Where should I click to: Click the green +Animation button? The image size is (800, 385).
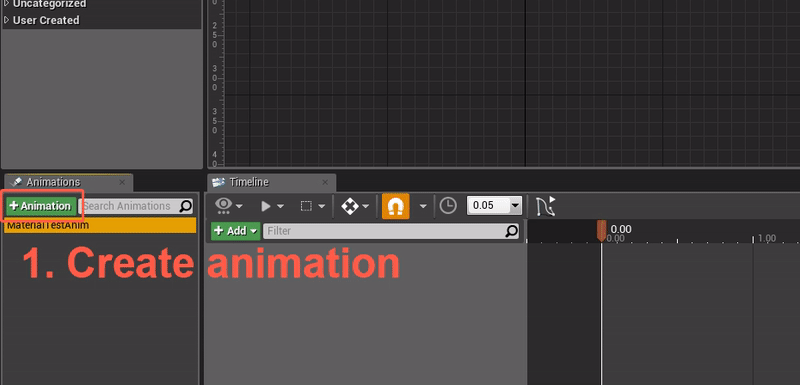(41, 206)
